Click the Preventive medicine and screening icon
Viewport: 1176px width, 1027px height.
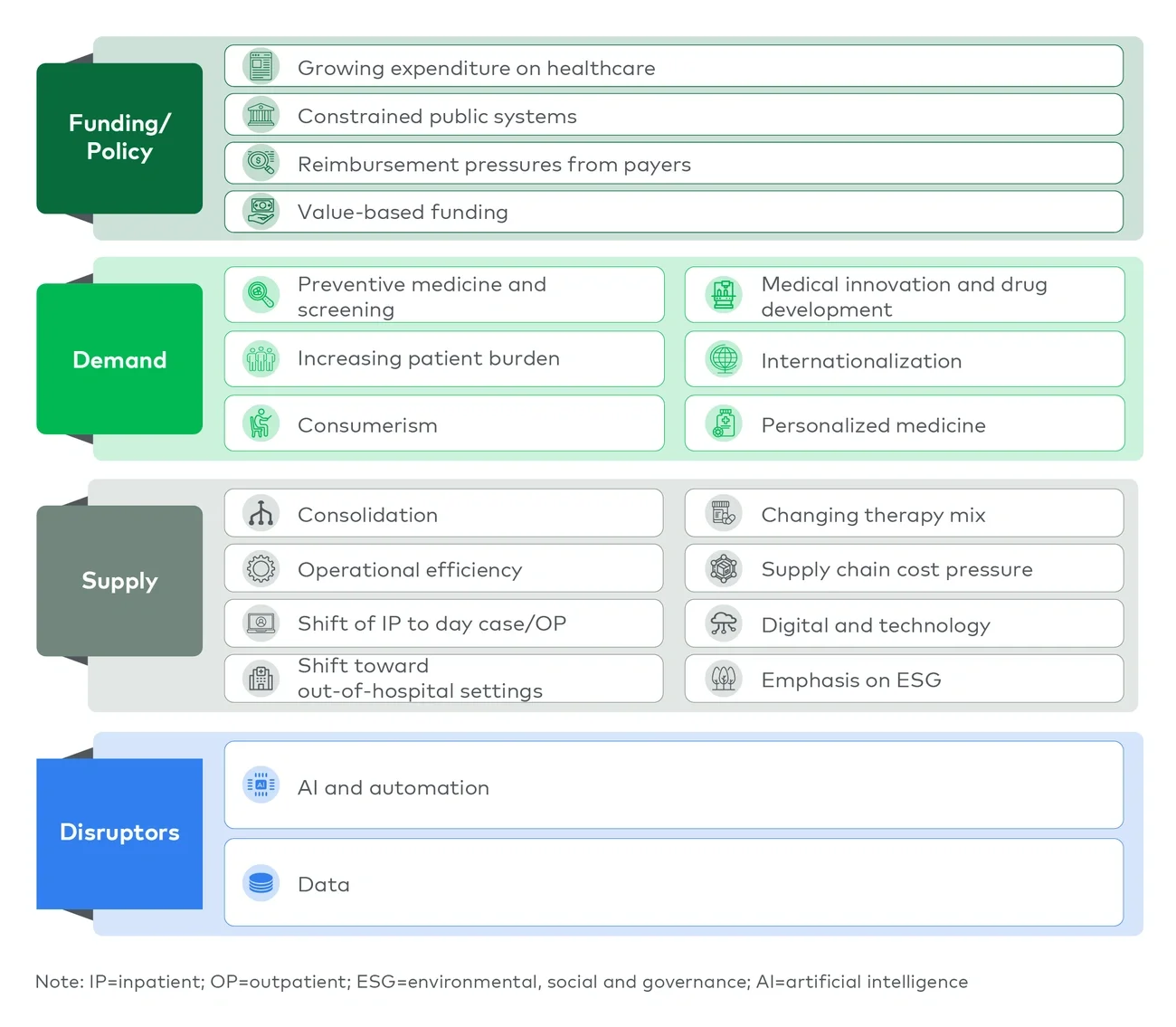click(x=261, y=295)
